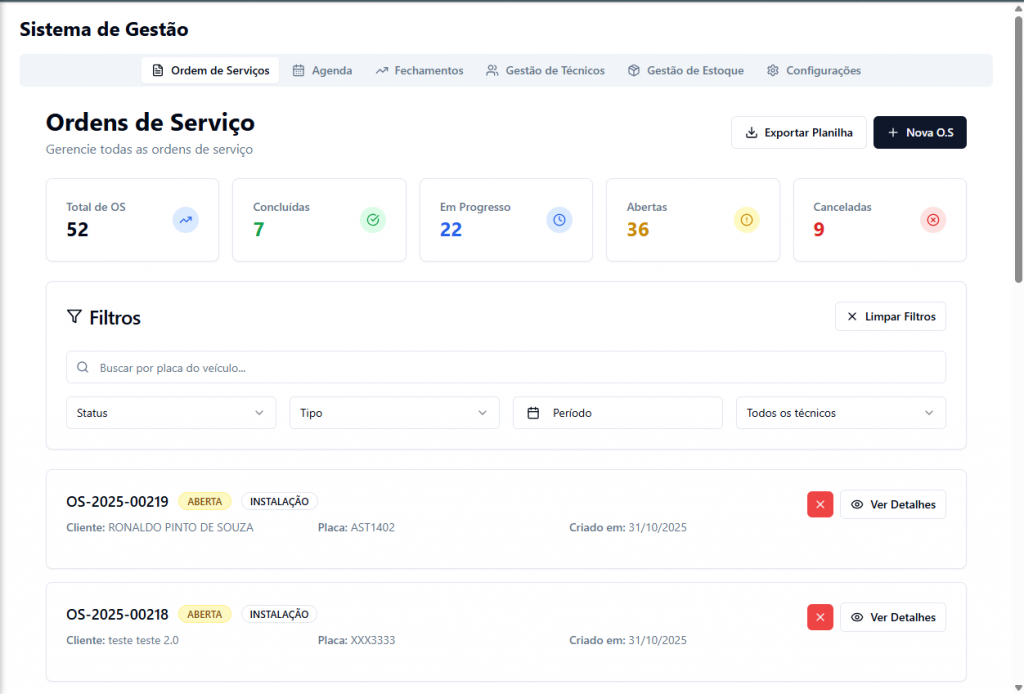The image size is (1024, 694).
Task: Focus the vehicle plate search field
Action: pyautogui.click(x=505, y=368)
